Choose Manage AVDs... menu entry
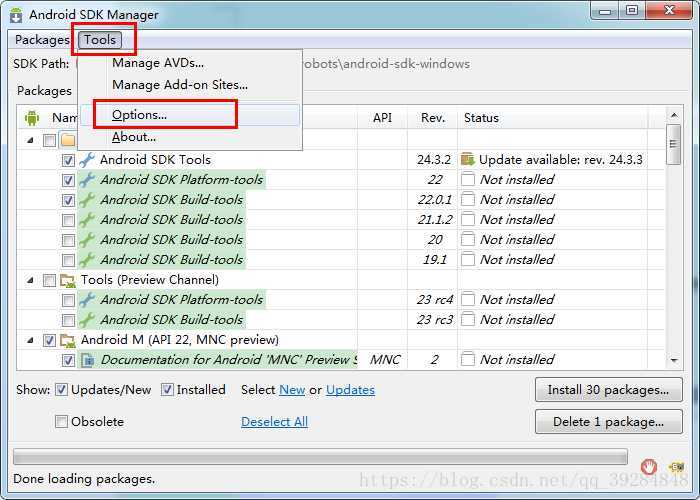Image resolution: width=700 pixels, height=500 pixels. (x=190, y=63)
